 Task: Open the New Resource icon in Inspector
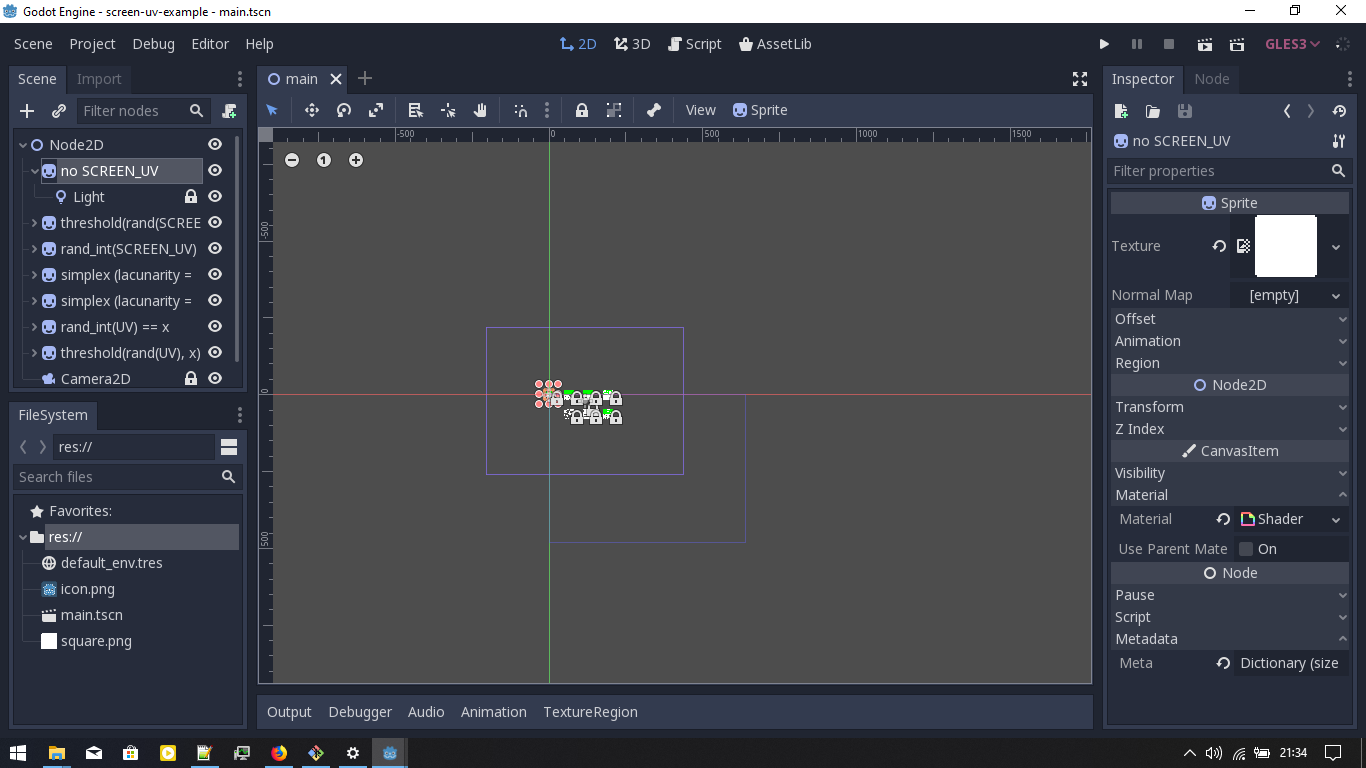pyautogui.click(x=1120, y=111)
